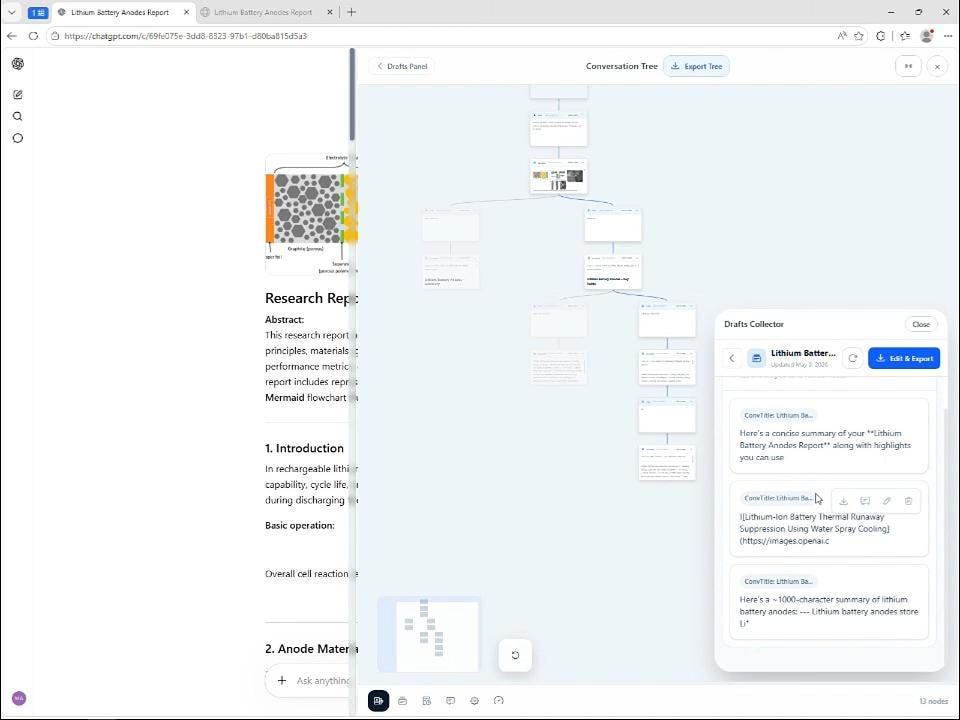Click the 1. Introduction heading
Image resolution: width=960 pixels, height=720 pixels.
[304, 448]
